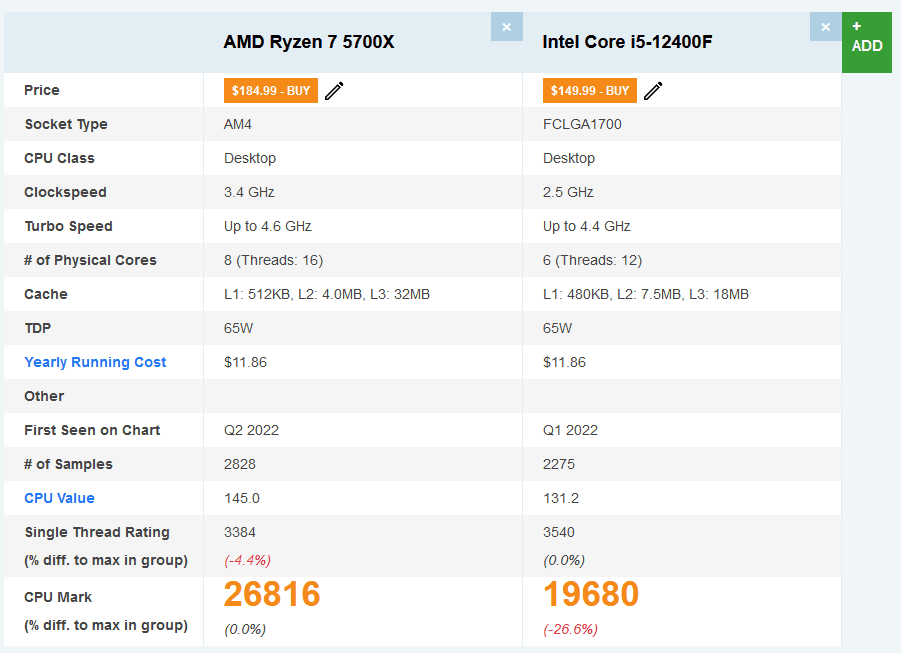The image size is (901, 653).
Task: Click Q1 2022 first seen value
Action: pyautogui.click(x=570, y=430)
